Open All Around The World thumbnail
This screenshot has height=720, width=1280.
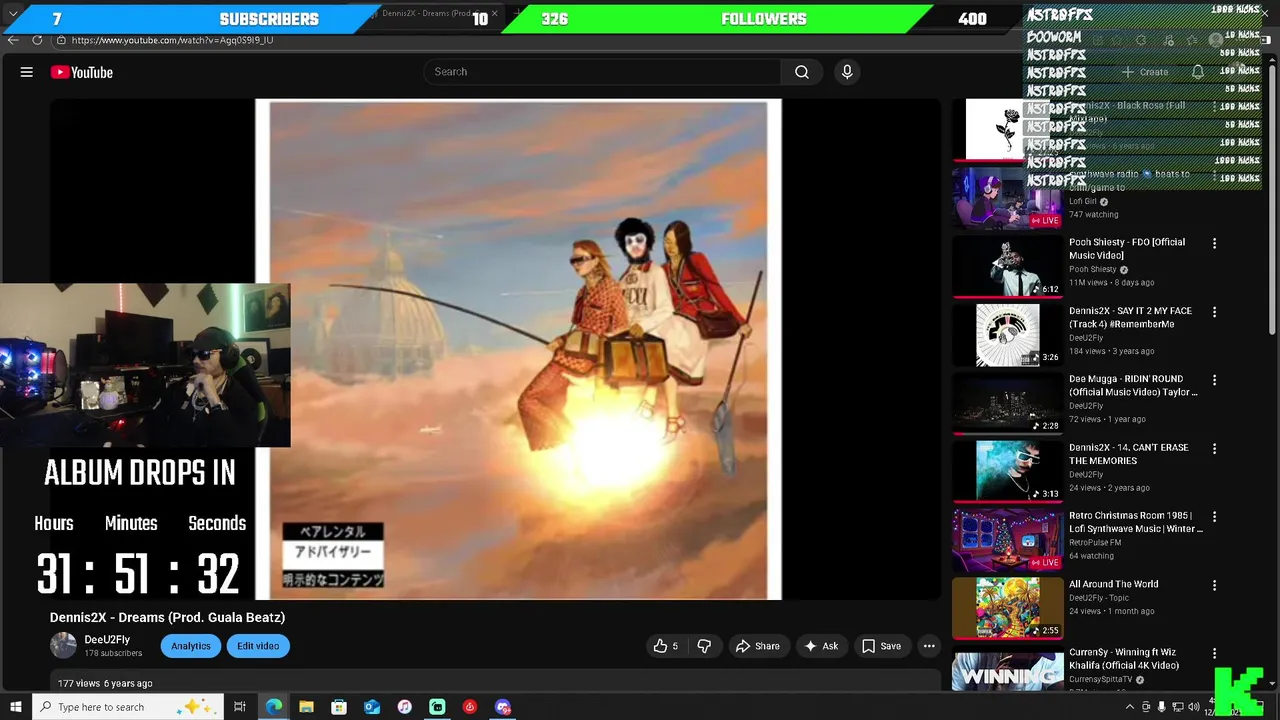[1007, 608]
